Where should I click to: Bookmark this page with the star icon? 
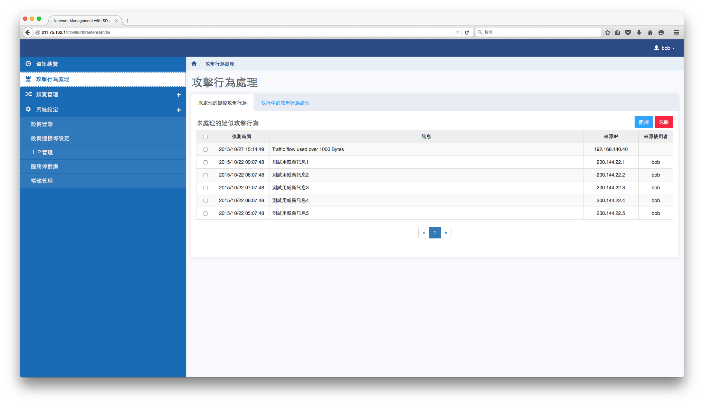click(607, 32)
